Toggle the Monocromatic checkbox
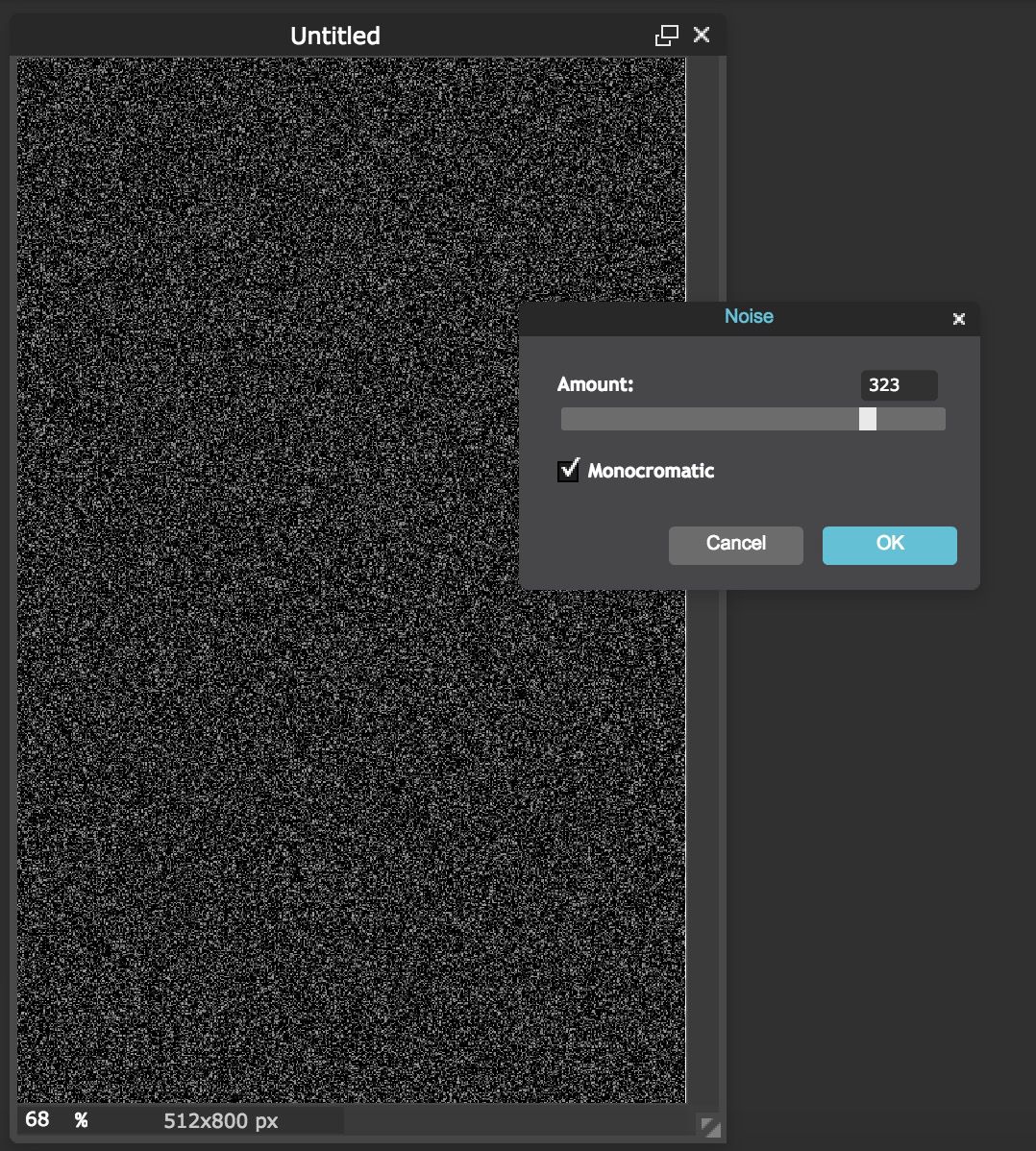1036x1151 pixels. 568,470
